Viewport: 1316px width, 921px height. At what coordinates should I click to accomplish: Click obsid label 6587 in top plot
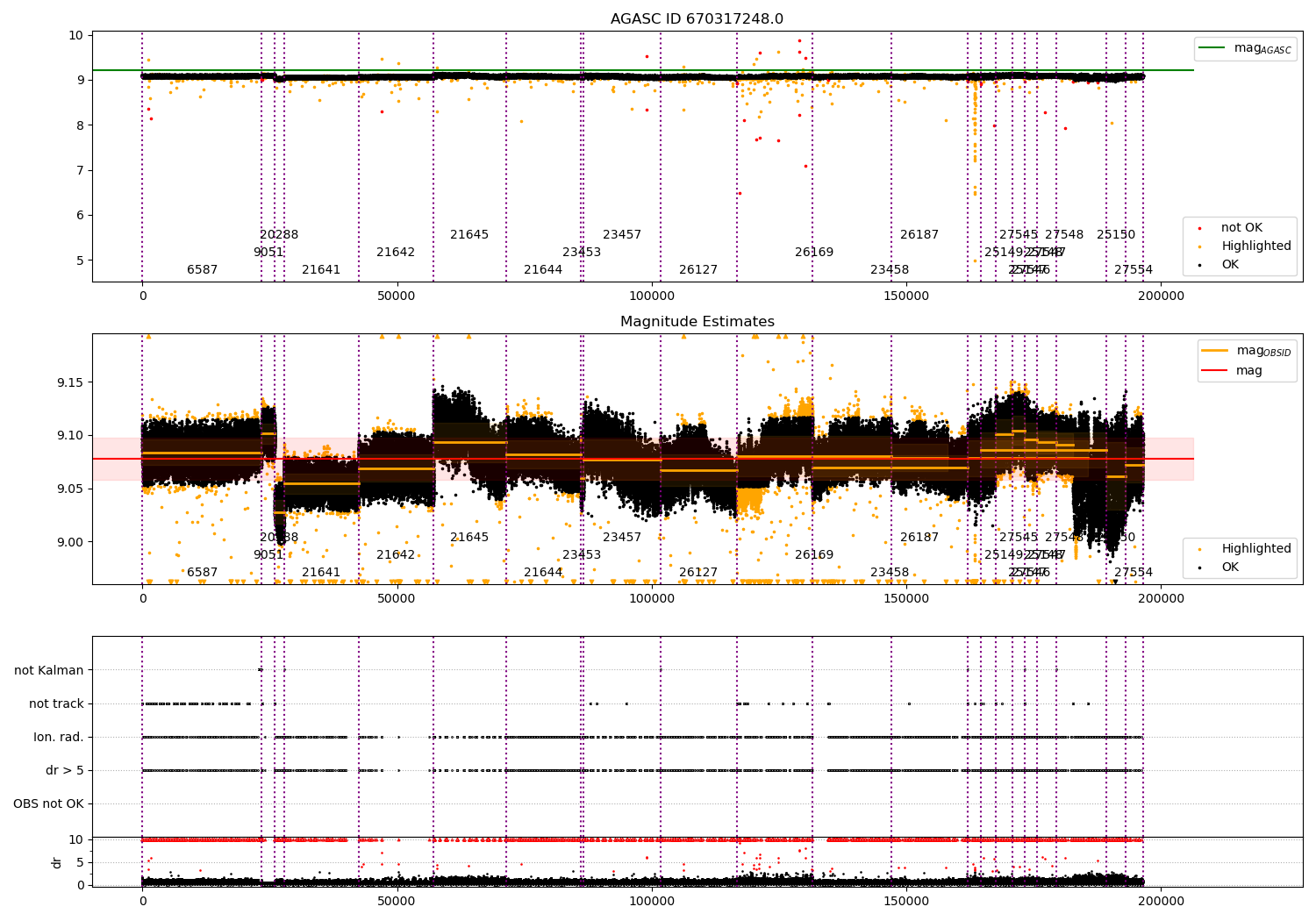tap(203, 270)
